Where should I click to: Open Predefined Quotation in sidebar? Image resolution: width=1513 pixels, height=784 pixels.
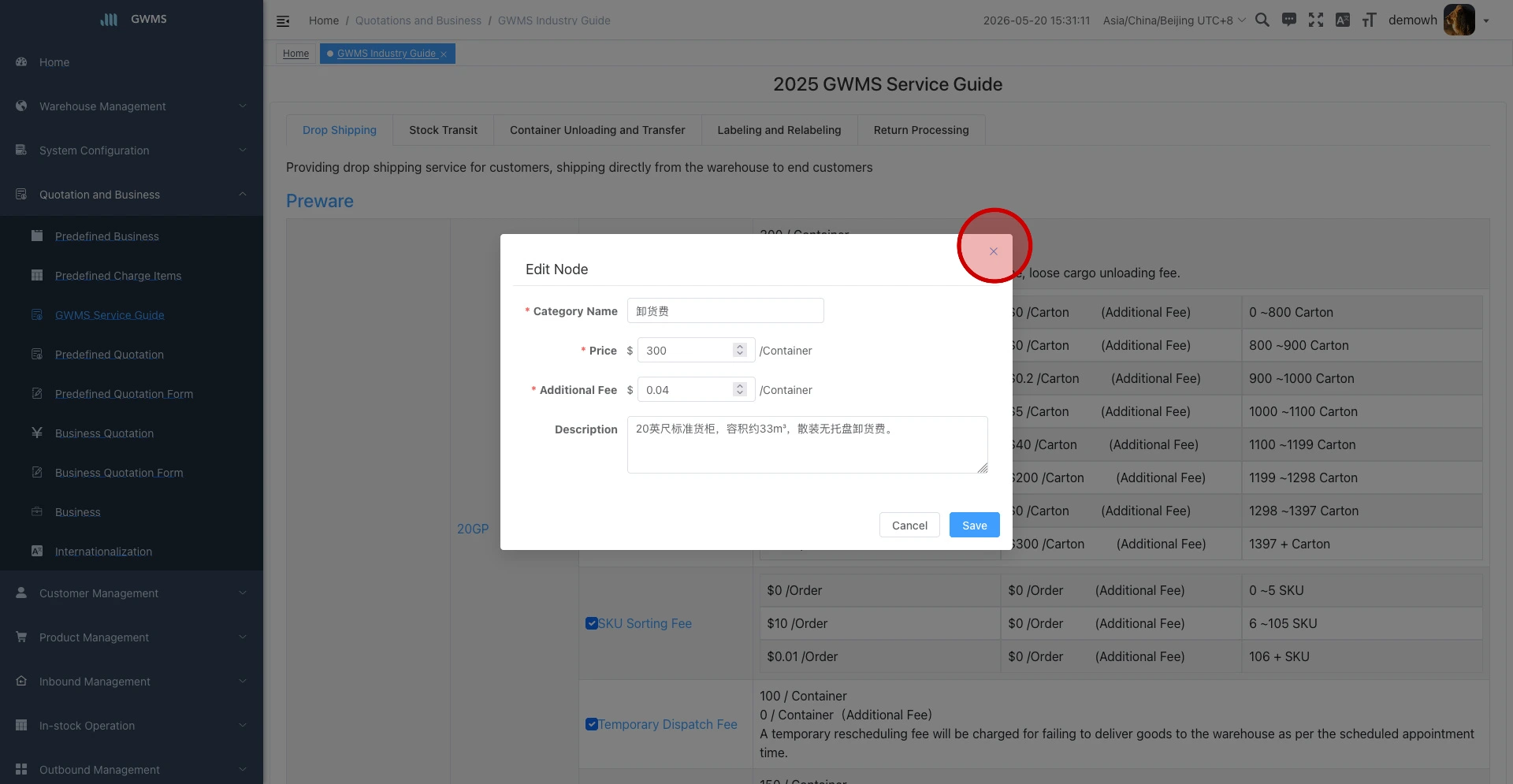(132, 355)
